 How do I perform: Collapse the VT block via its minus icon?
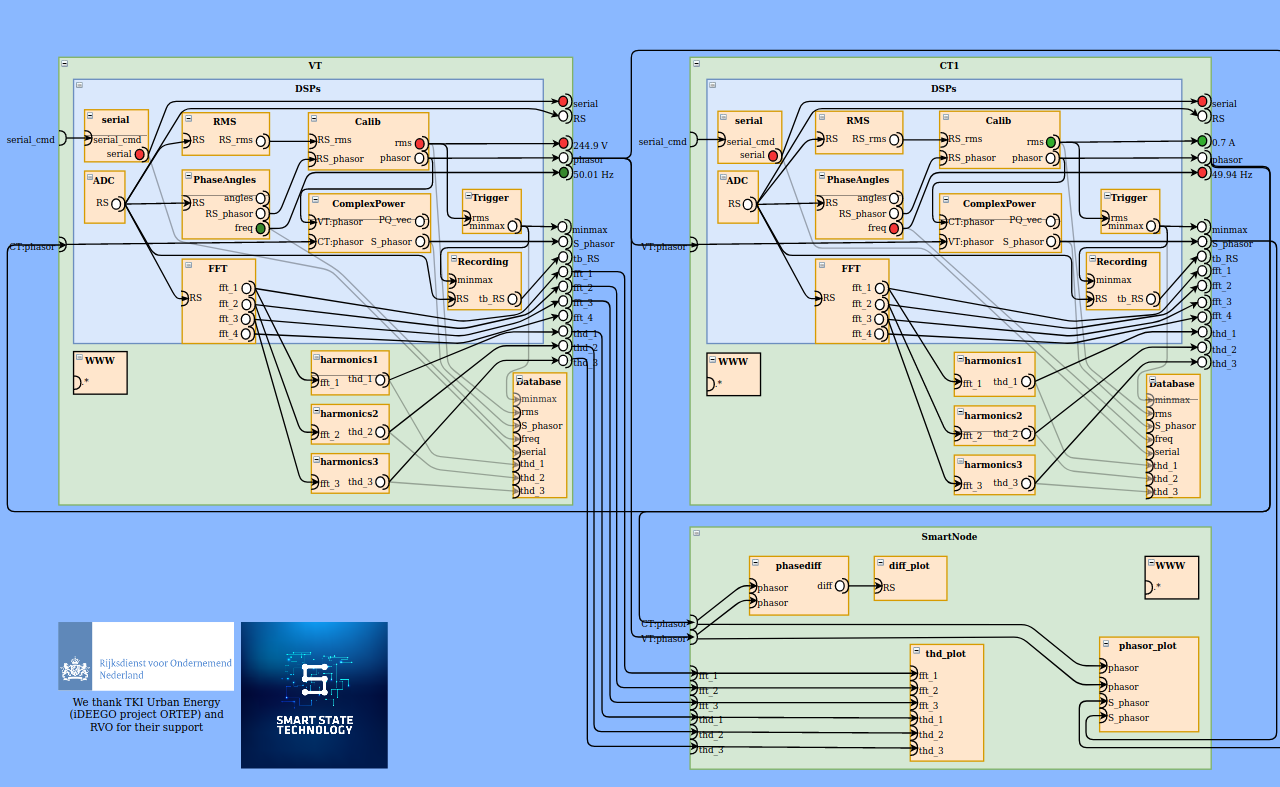(64, 63)
